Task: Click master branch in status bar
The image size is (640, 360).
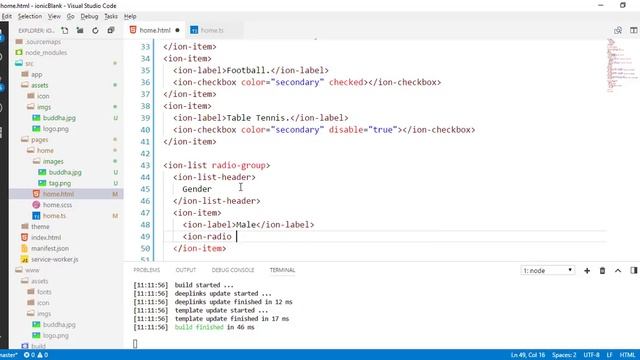Action: (x=9, y=355)
